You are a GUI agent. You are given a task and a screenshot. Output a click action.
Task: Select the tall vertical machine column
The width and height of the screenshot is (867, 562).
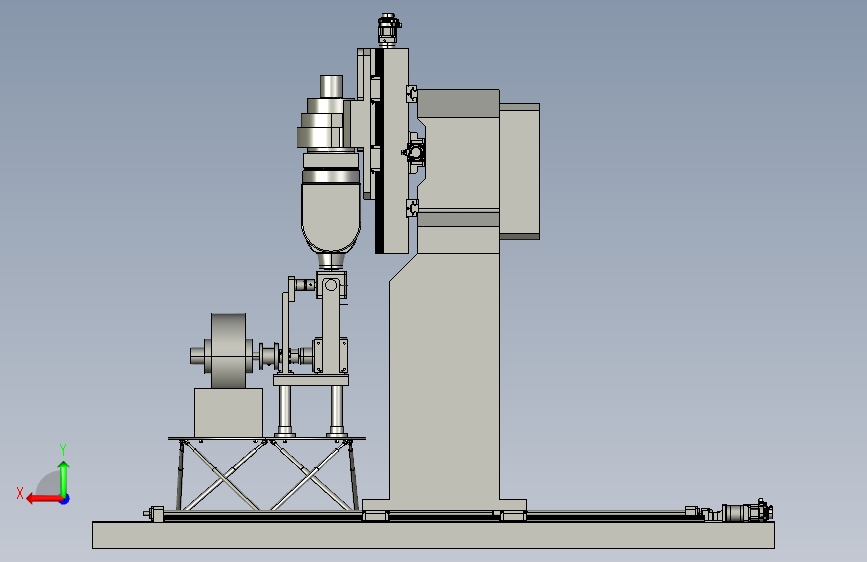click(x=445, y=376)
